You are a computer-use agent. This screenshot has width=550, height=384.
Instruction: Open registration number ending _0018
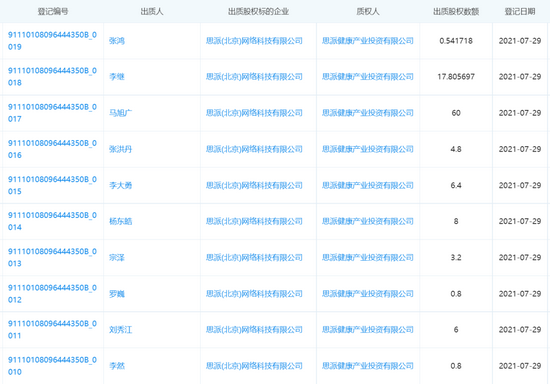click(52, 76)
